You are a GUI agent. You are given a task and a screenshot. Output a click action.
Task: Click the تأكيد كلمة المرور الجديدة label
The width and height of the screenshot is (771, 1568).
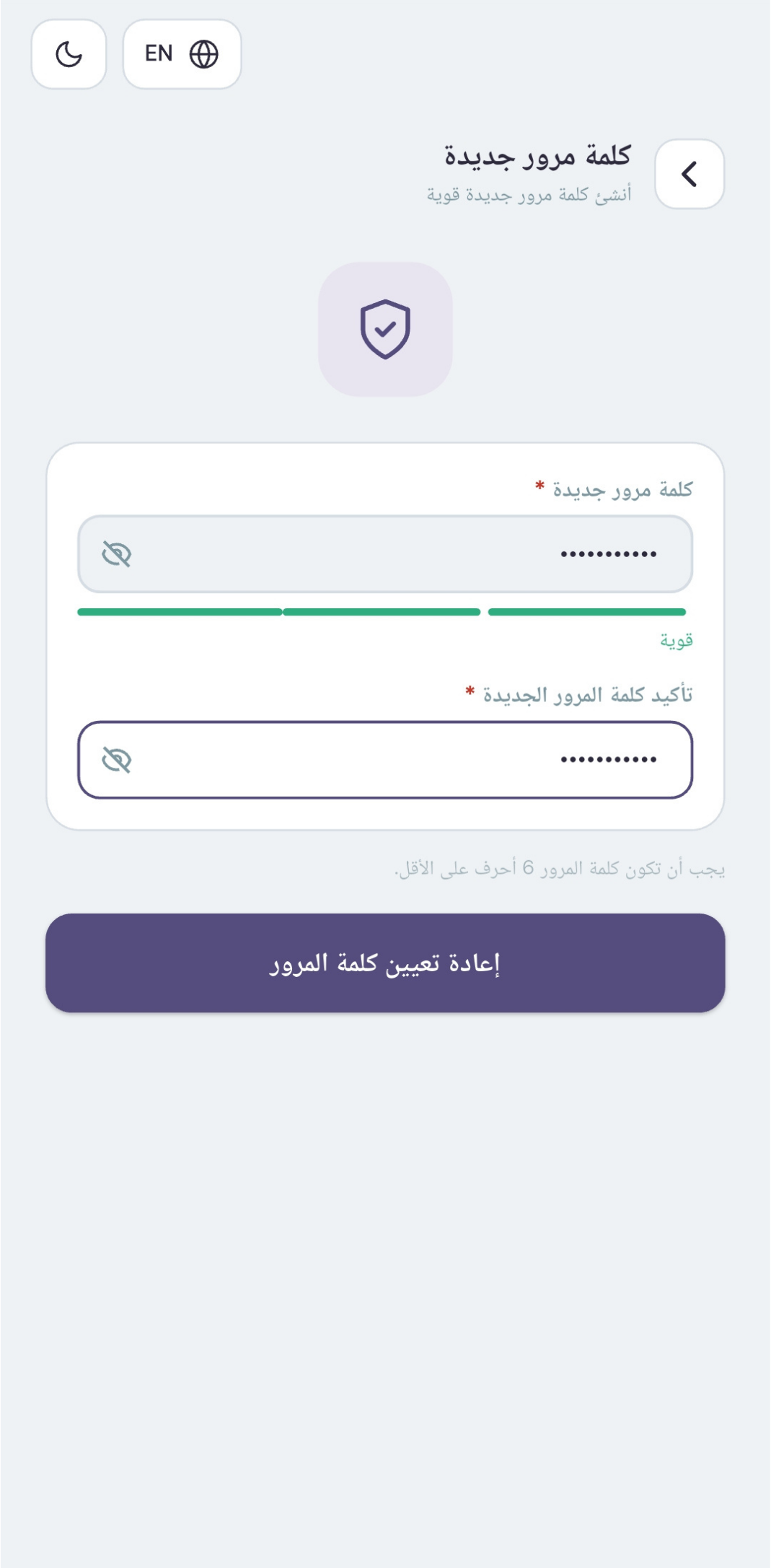[x=588, y=695]
